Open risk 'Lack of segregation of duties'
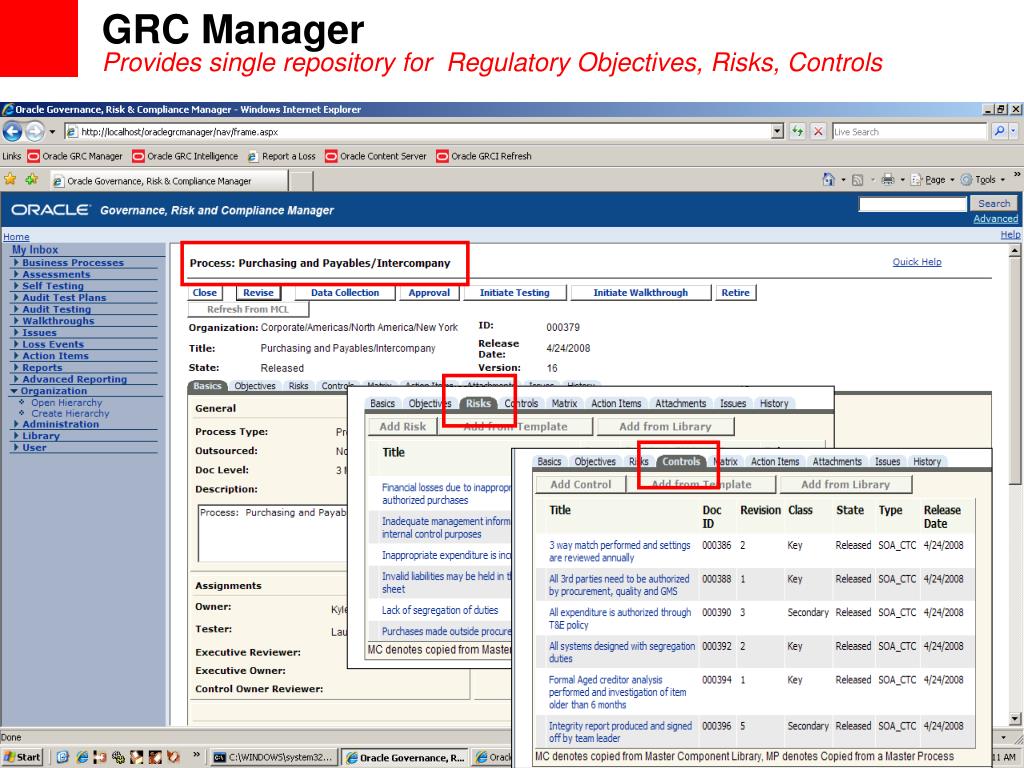Image resolution: width=1024 pixels, height=768 pixels. point(440,610)
